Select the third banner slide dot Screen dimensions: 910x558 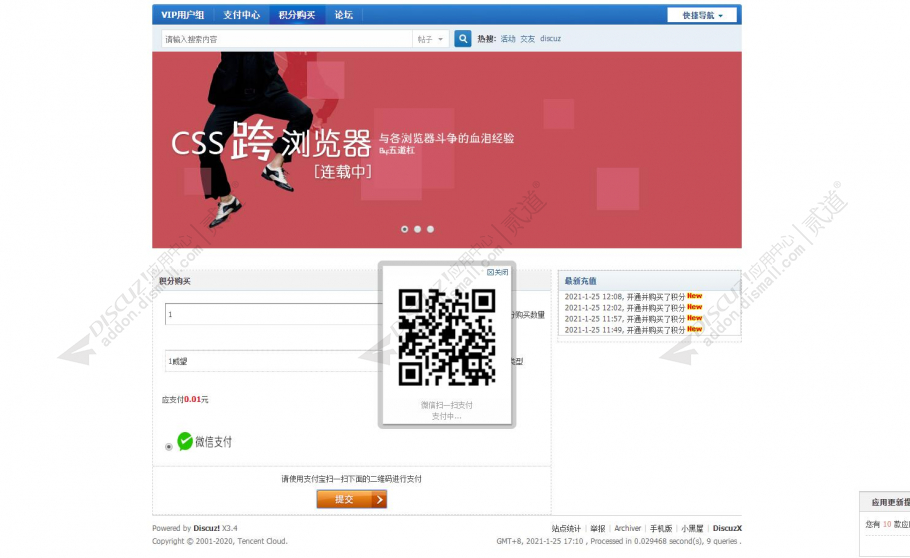point(430,229)
